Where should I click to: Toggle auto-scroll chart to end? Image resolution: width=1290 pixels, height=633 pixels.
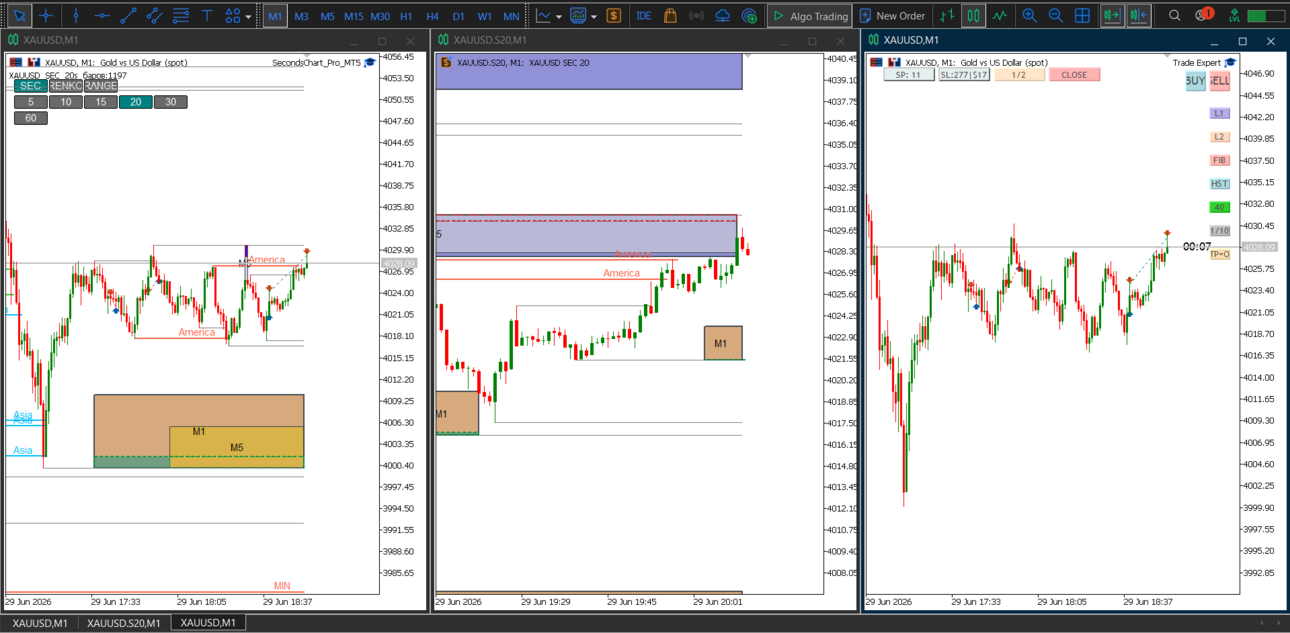click(x=1111, y=16)
